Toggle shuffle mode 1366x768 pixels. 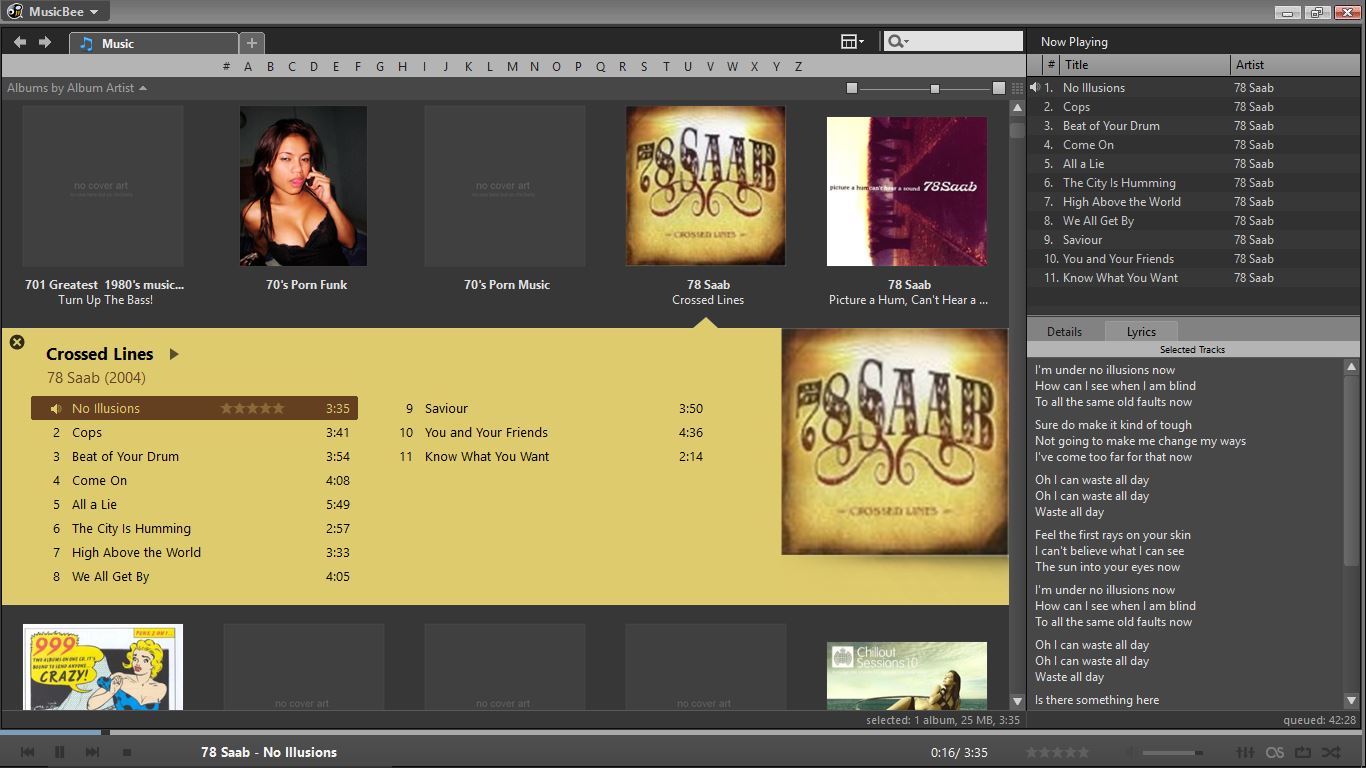click(1331, 752)
